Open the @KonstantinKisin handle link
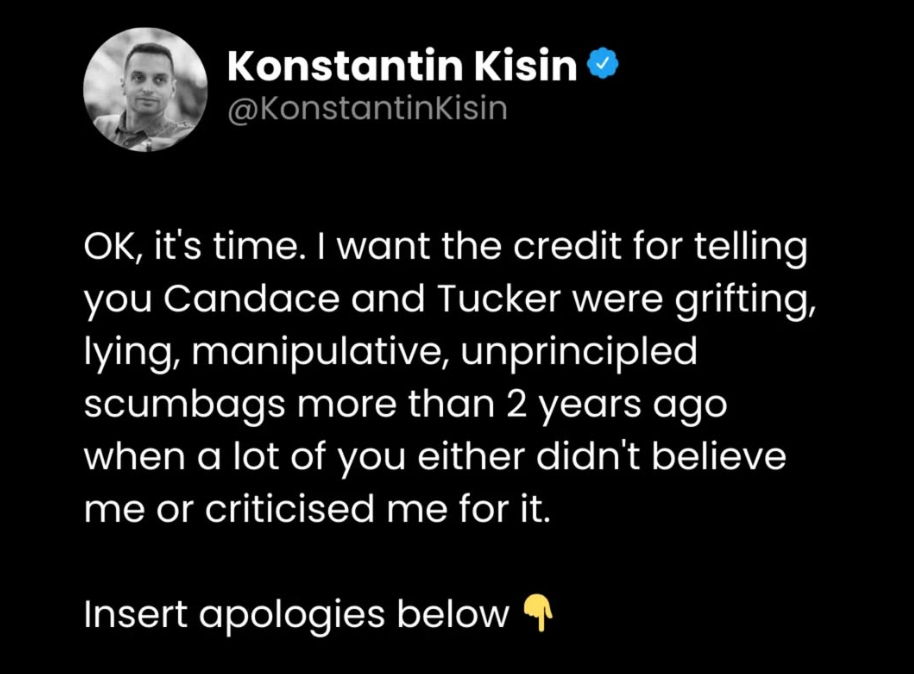The image size is (914, 674). click(367, 109)
